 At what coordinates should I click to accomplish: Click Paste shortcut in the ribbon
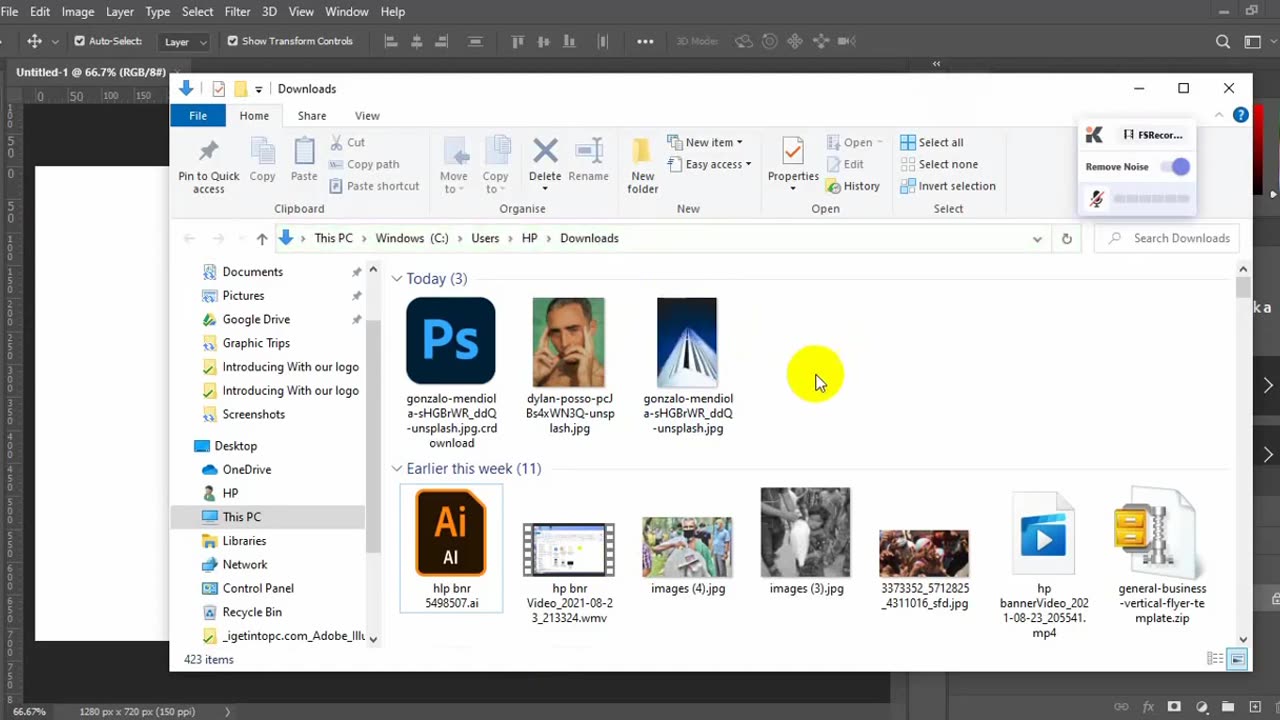[x=374, y=186]
